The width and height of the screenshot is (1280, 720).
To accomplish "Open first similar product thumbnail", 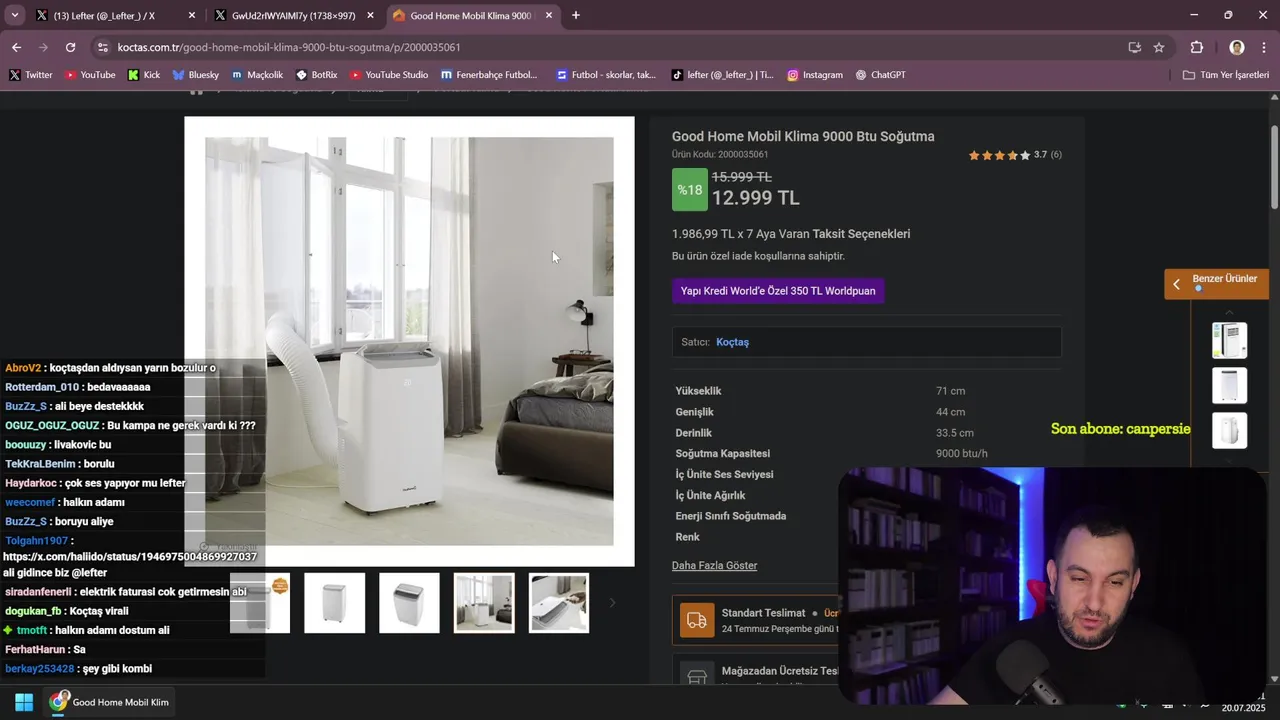I will point(1229,341).
